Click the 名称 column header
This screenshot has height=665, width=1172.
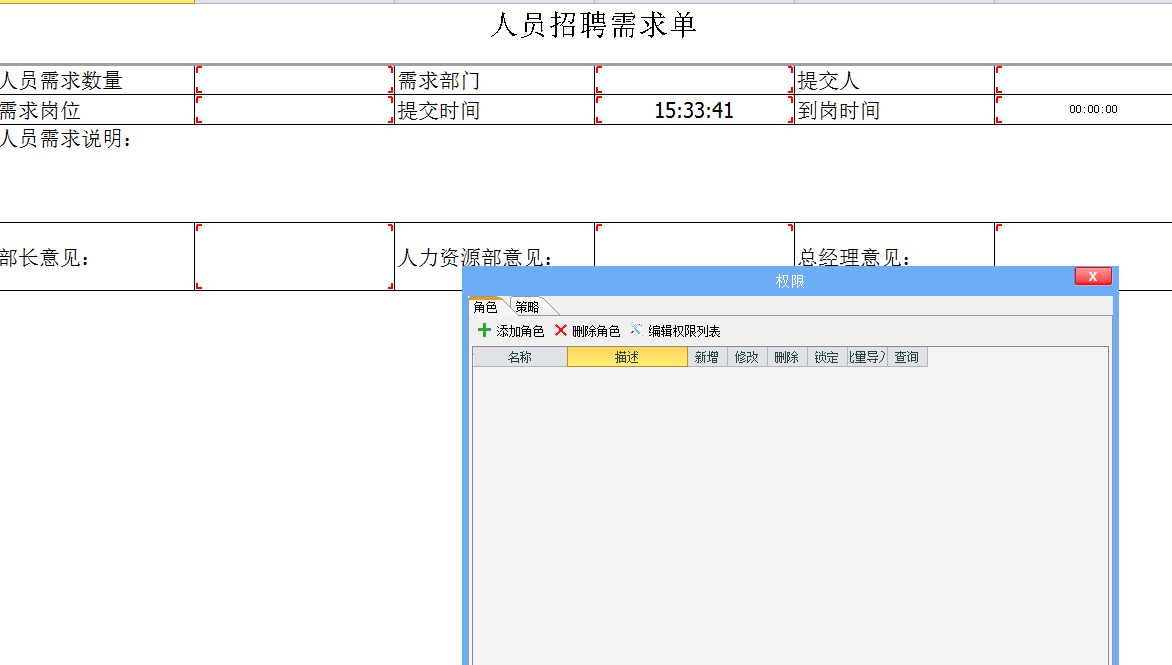tap(519, 357)
